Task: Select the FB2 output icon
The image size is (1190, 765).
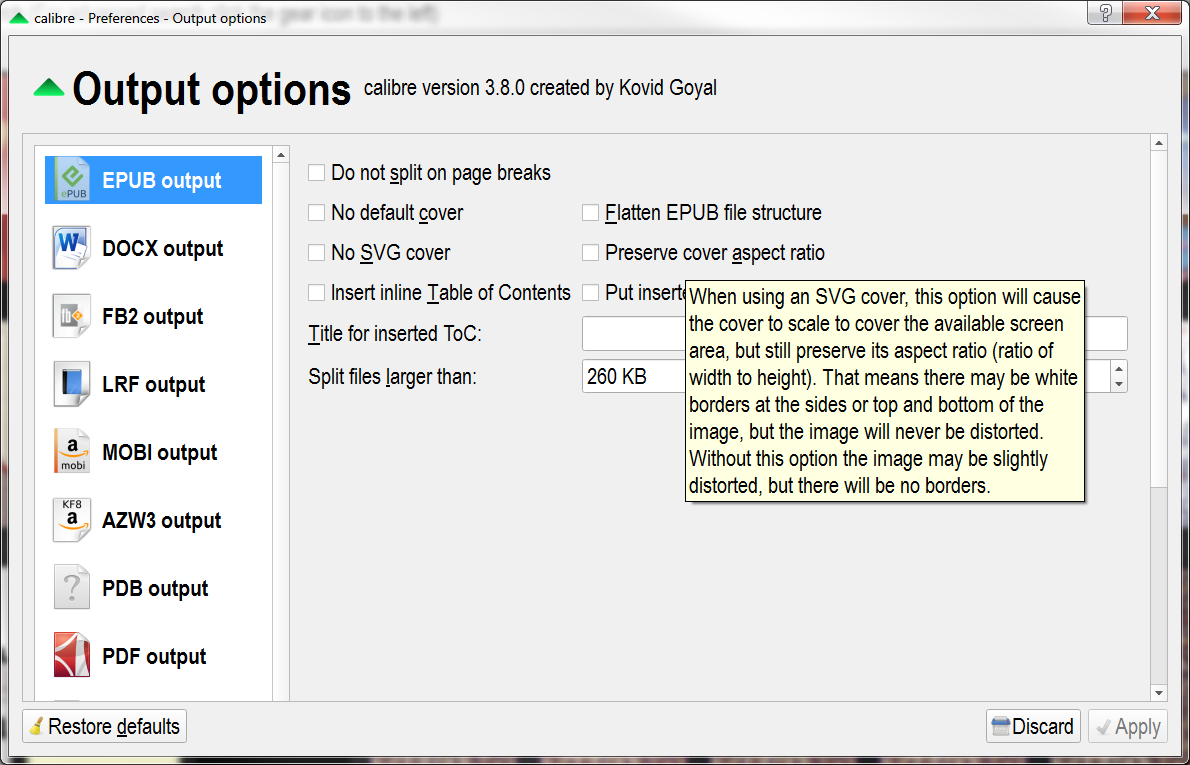Action: tap(72, 316)
